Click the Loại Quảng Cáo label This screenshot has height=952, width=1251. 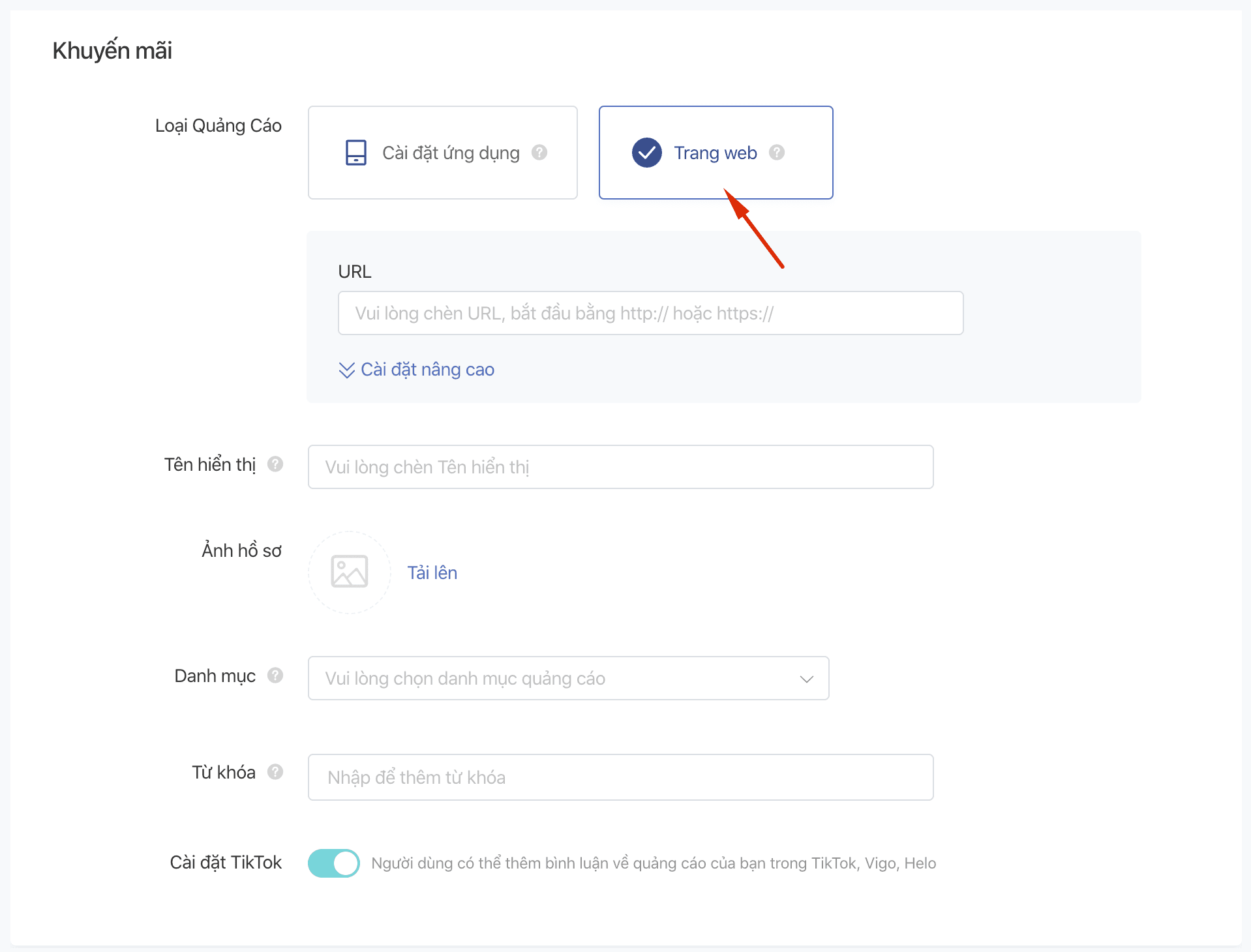pyautogui.click(x=219, y=126)
